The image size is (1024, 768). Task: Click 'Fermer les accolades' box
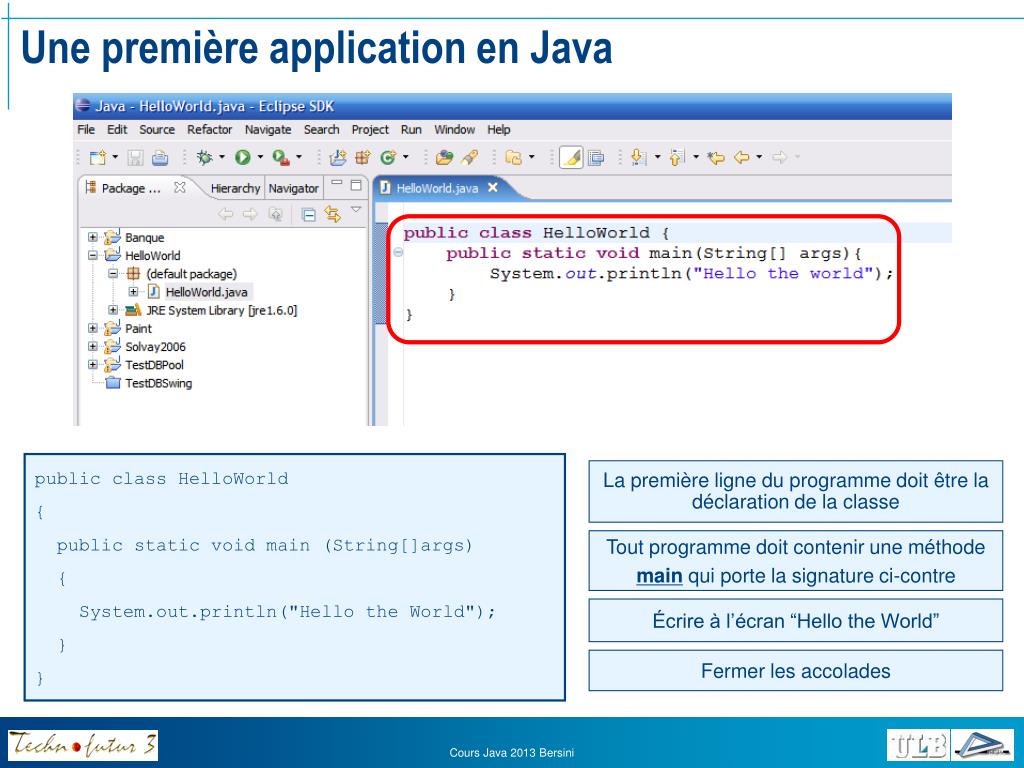(795, 671)
